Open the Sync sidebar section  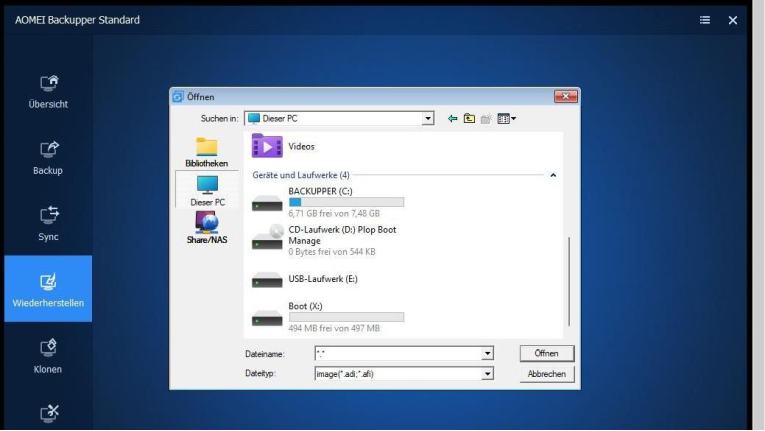(48, 224)
